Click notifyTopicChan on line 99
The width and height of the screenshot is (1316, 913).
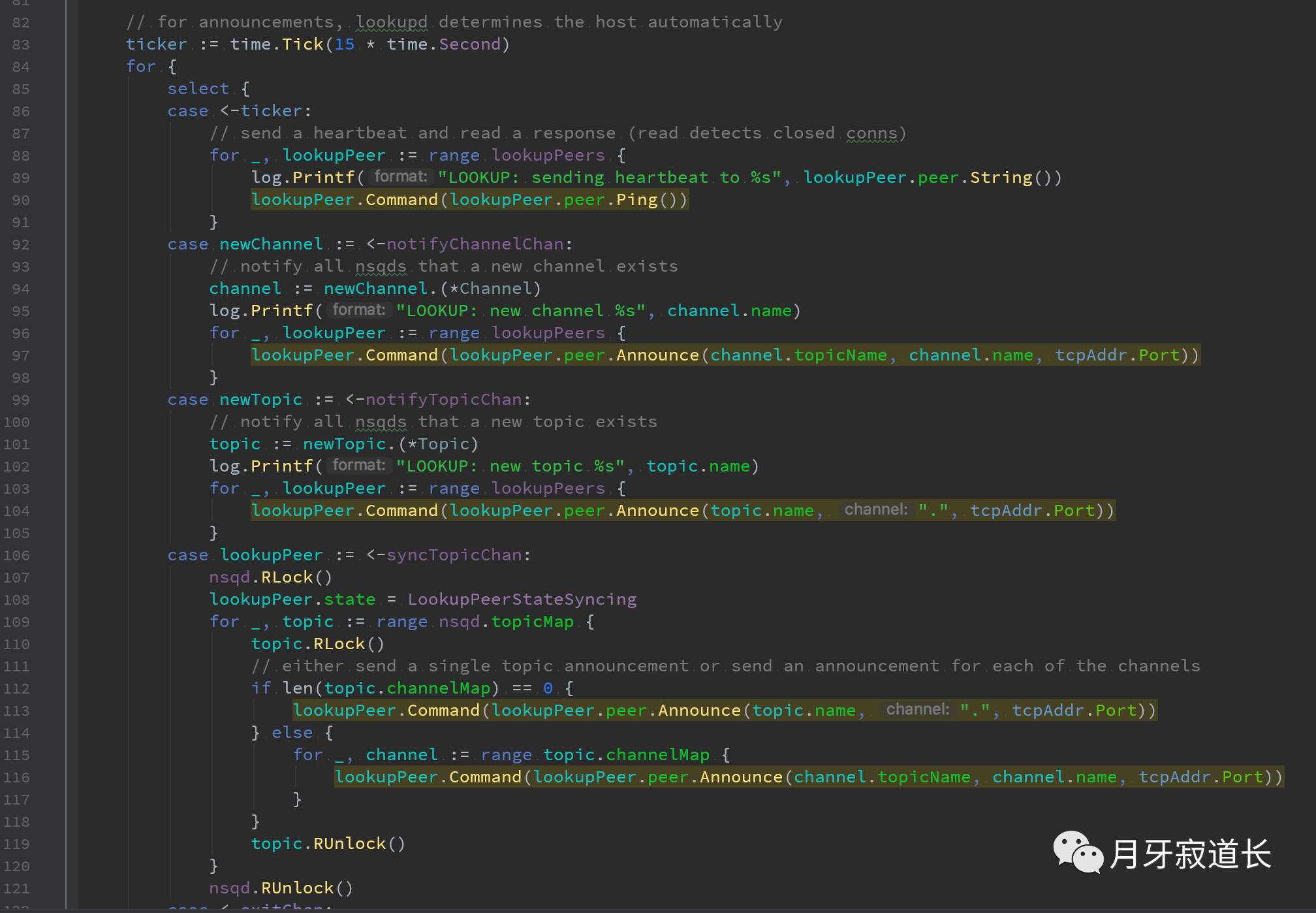(x=444, y=400)
